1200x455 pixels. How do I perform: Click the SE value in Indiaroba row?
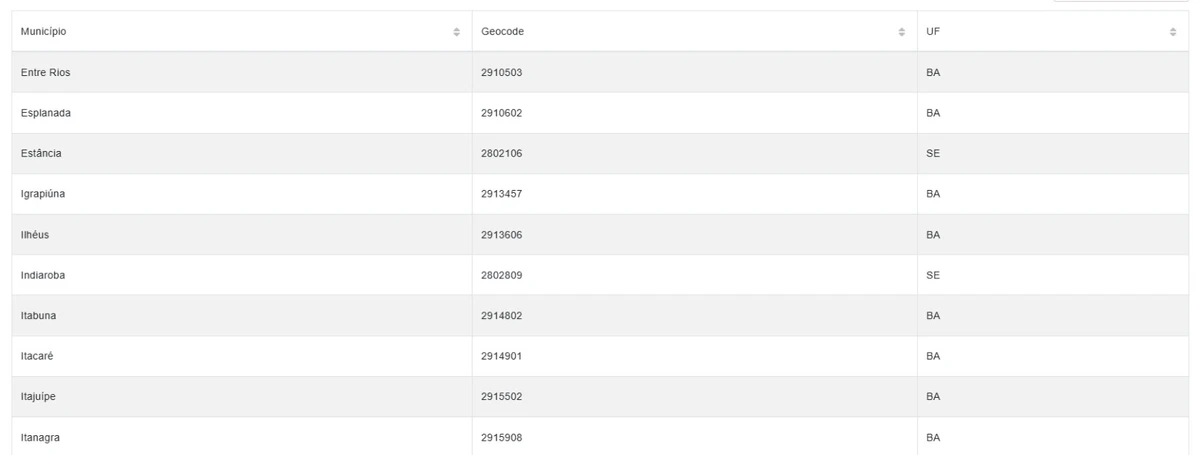click(933, 275)
